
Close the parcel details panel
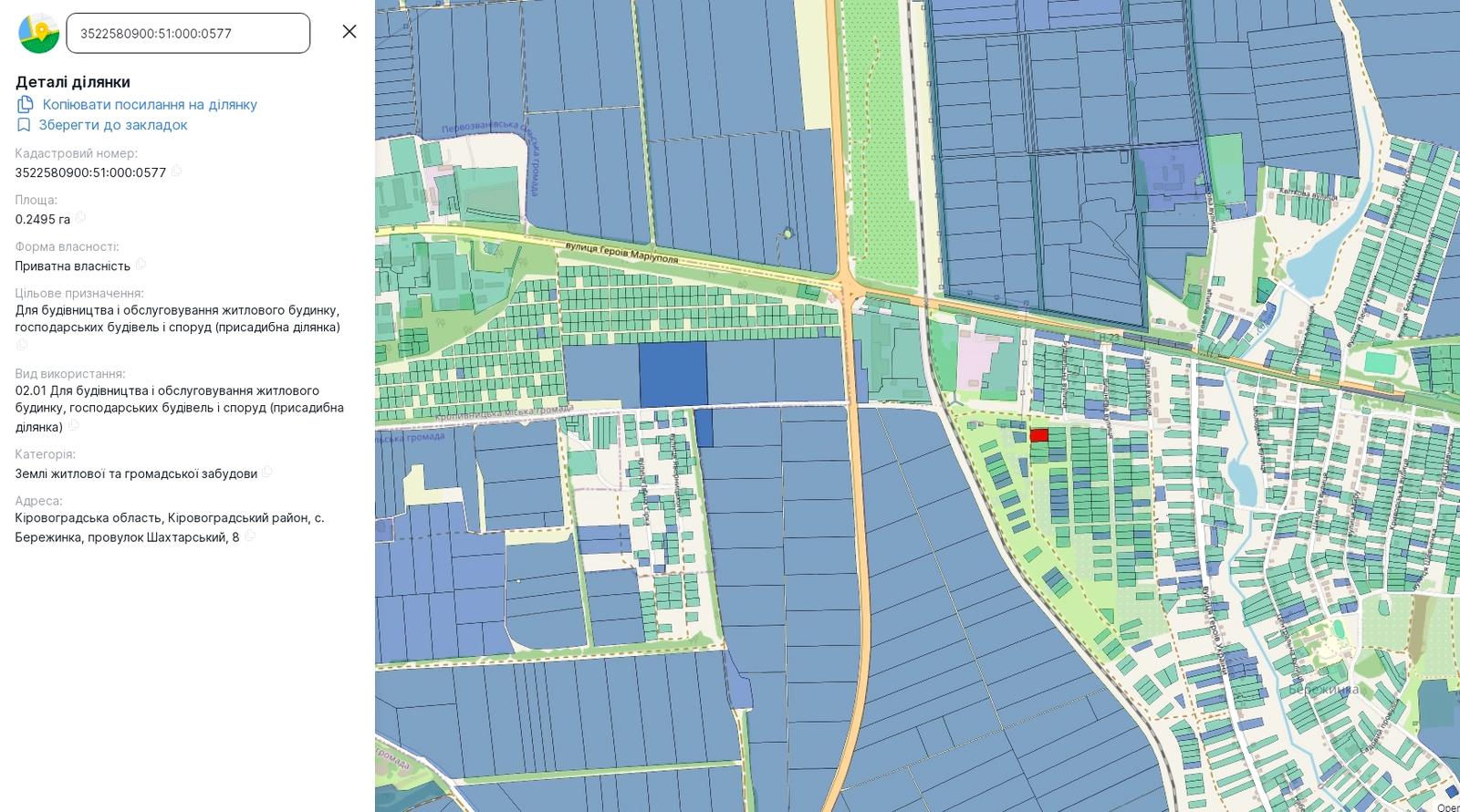[x=349, y=32]
